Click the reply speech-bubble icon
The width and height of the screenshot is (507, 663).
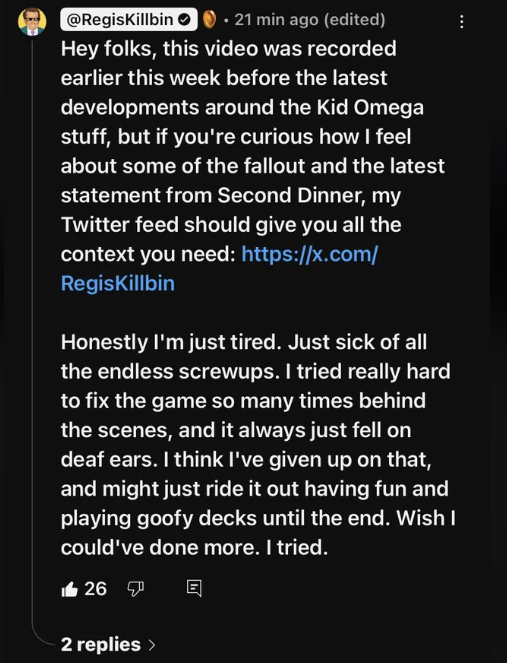click(194, 588)
